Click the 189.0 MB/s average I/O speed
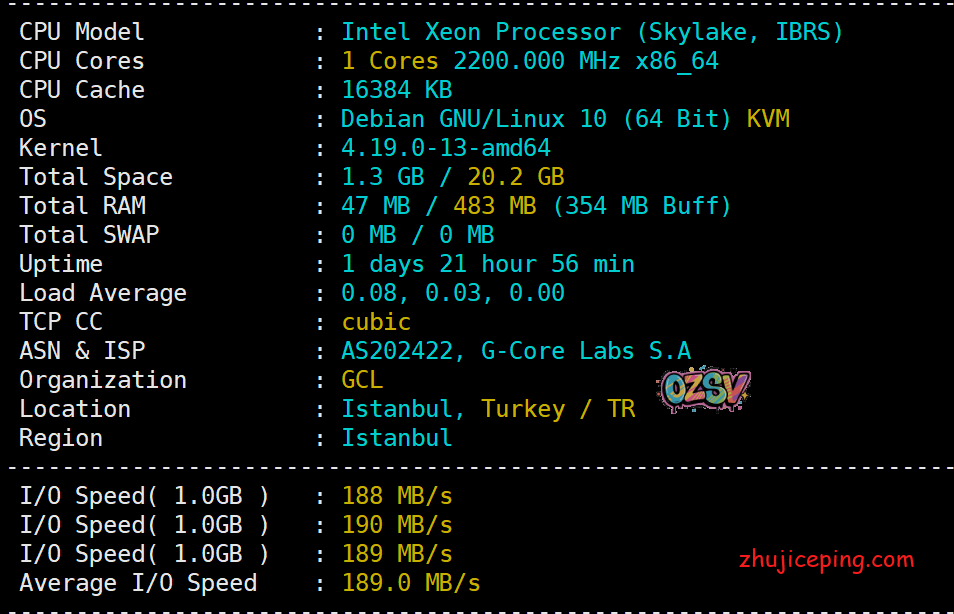 [x=411, y=583]
